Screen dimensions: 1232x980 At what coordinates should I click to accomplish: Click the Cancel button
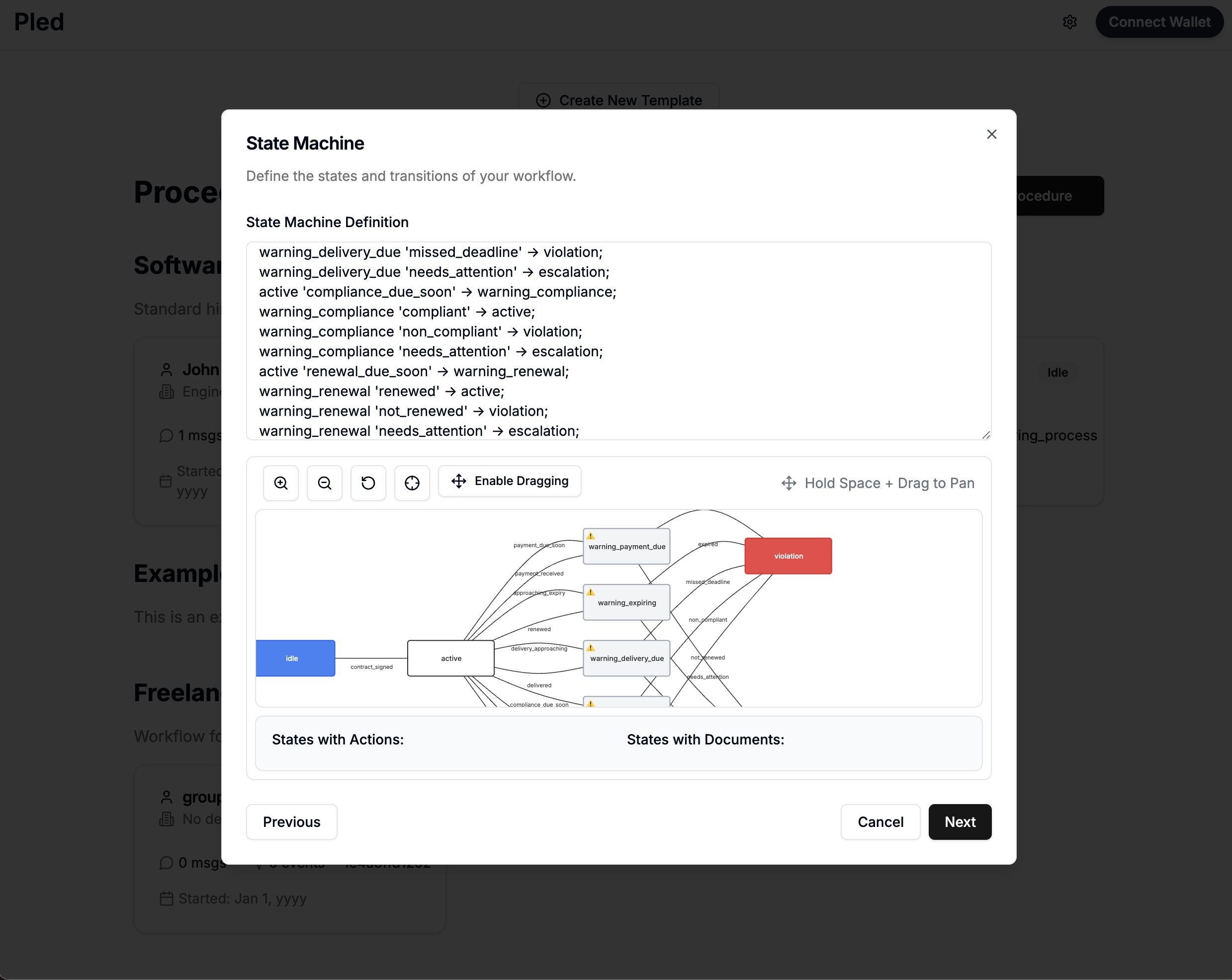[x=880, y=822]
